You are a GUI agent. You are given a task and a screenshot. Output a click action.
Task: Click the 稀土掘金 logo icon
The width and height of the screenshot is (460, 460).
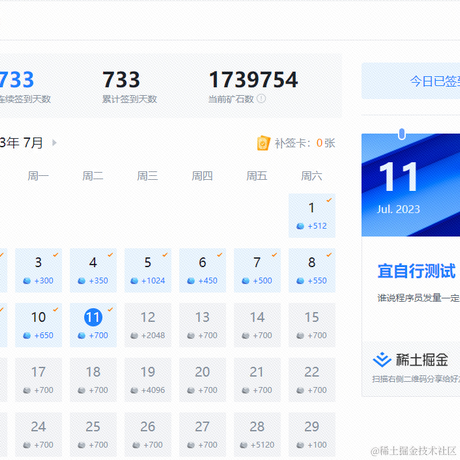point(382,360)
